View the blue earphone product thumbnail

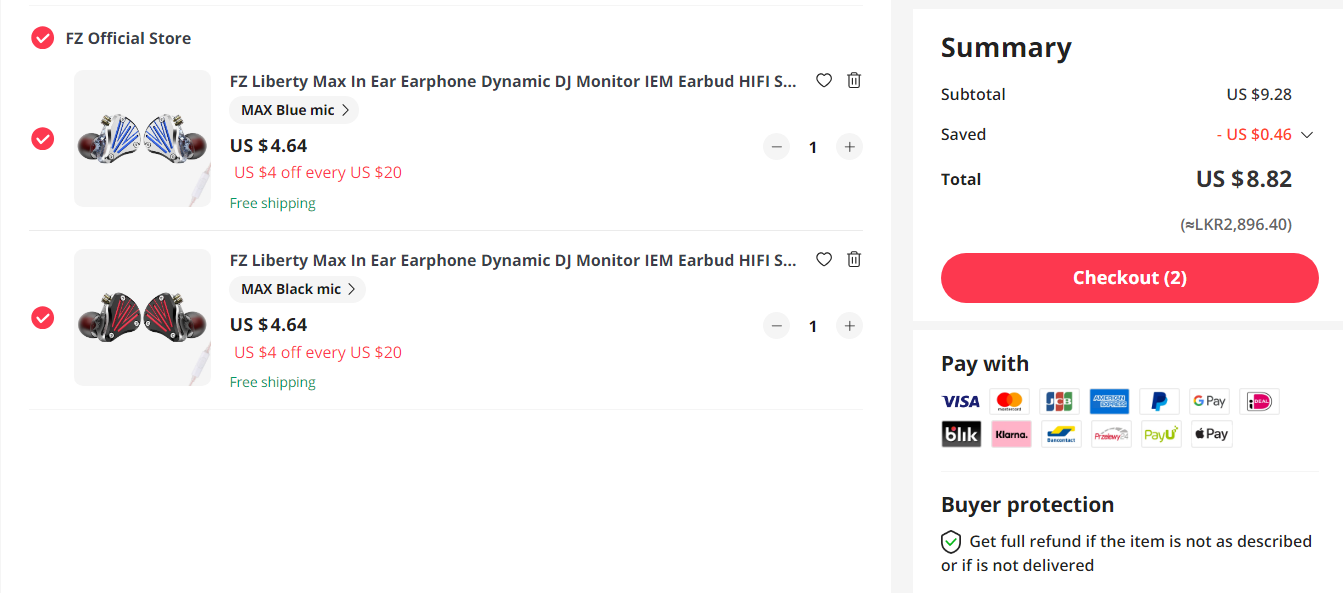coord(143,139)
